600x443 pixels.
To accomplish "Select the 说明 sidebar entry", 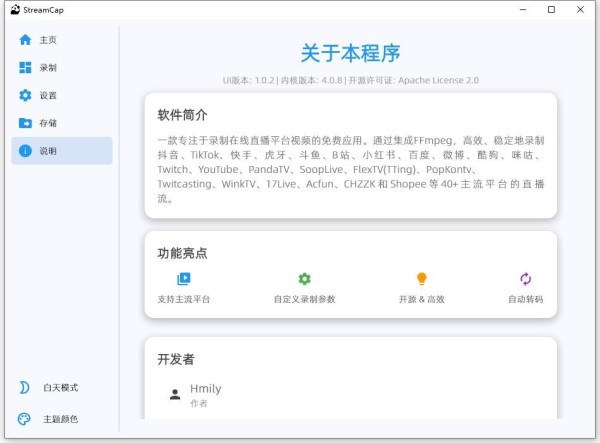I will click(x=62, y=151).
